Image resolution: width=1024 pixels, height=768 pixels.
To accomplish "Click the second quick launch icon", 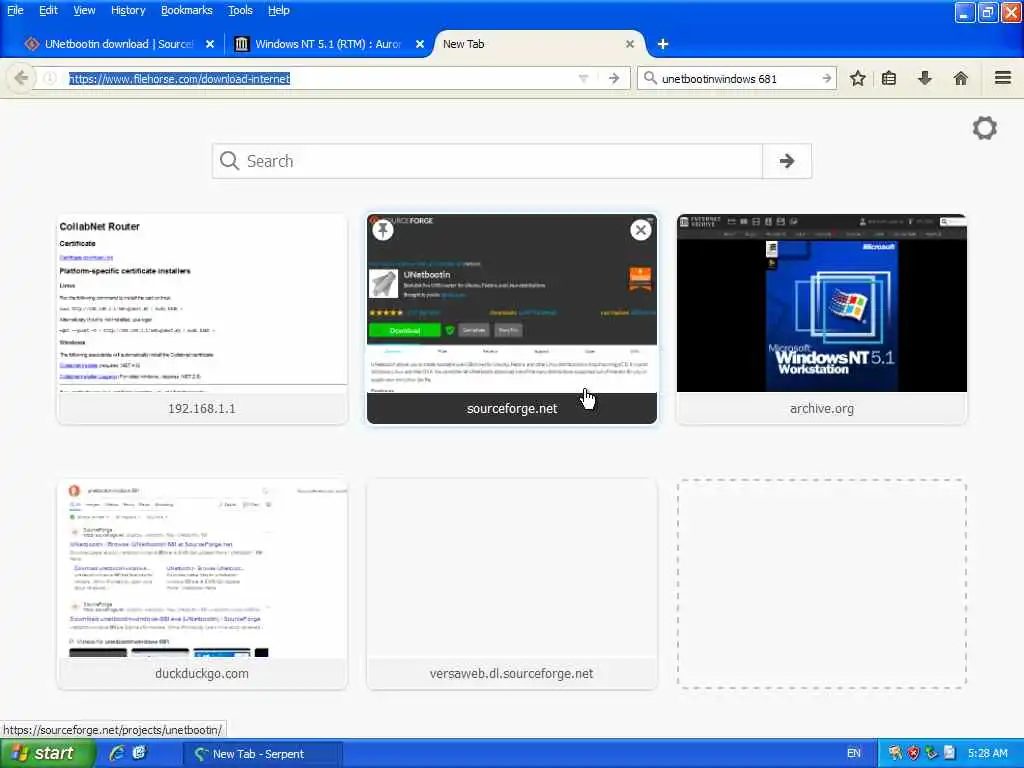I will (139, 753).
